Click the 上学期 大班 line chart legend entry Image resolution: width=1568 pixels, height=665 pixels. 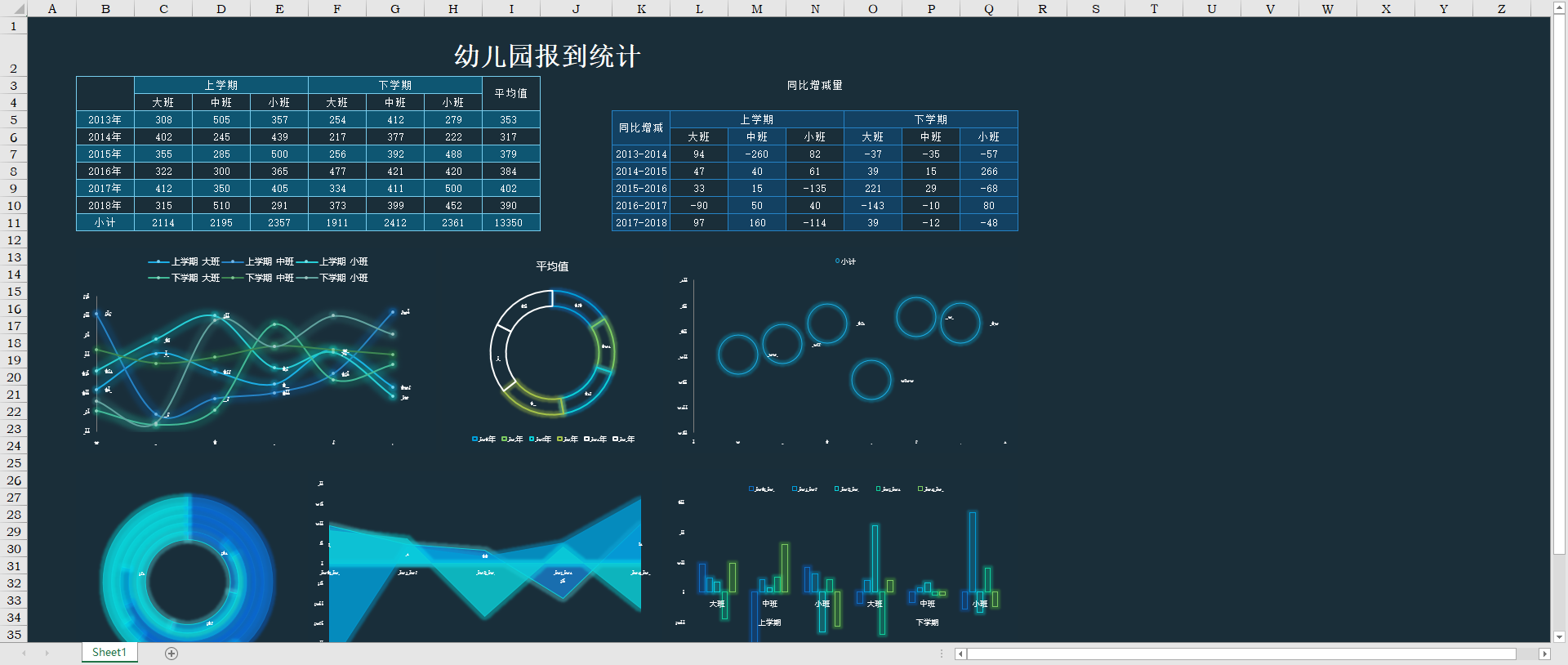(x=184, y=261)
